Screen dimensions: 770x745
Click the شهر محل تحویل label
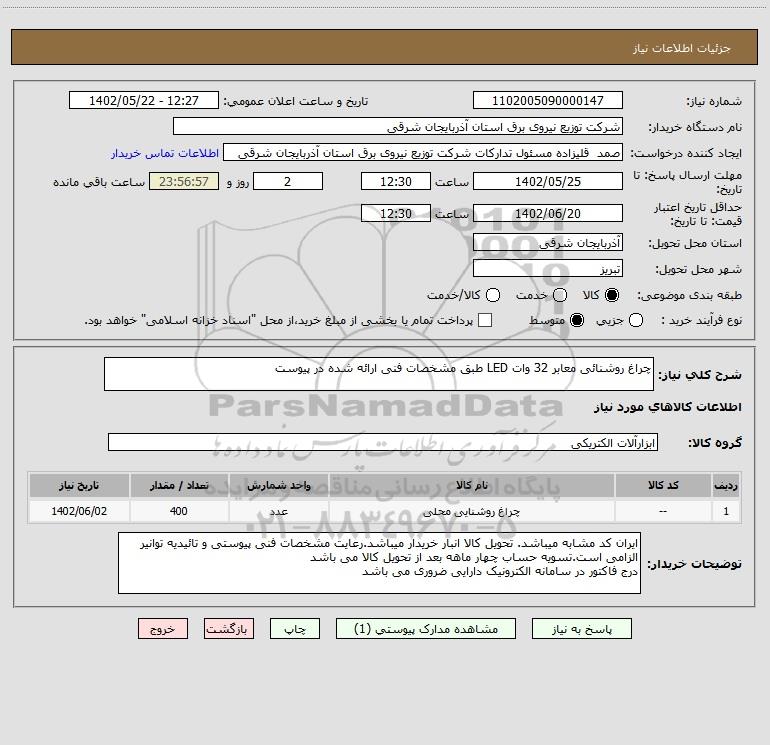pyautogui.click(x=699, y=269)
